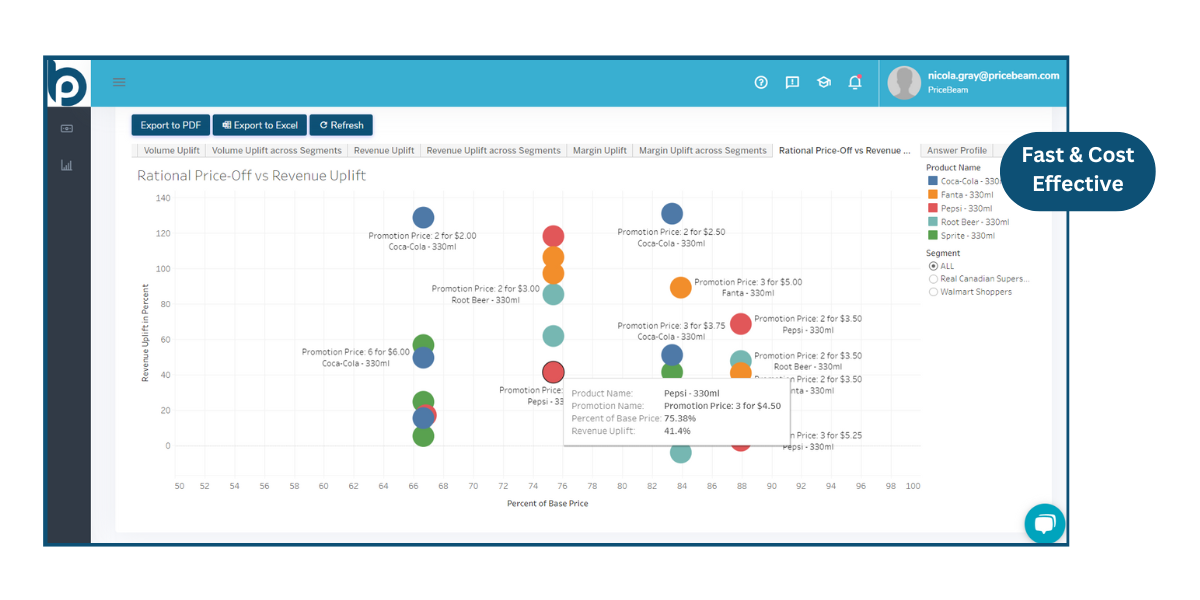The image size is (1200, 600).
Task: Open the notifications bell
Action: (855, 82)
